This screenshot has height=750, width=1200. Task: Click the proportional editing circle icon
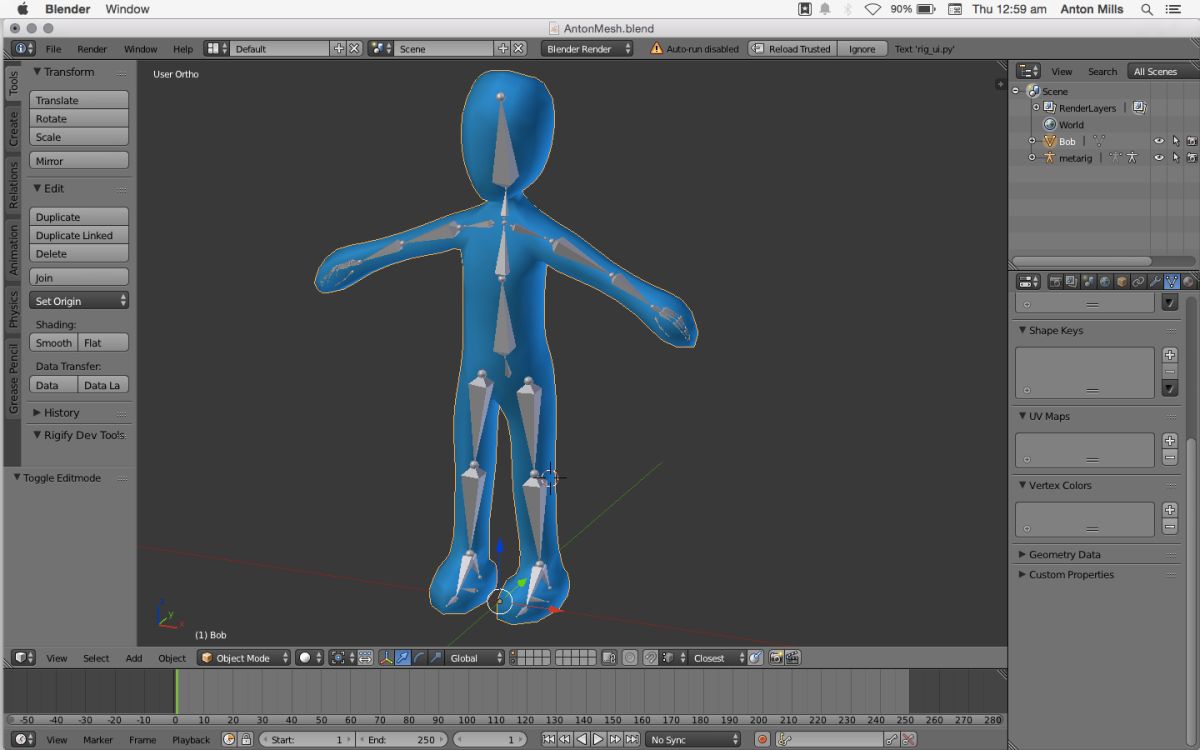click(x=630, y=658)
